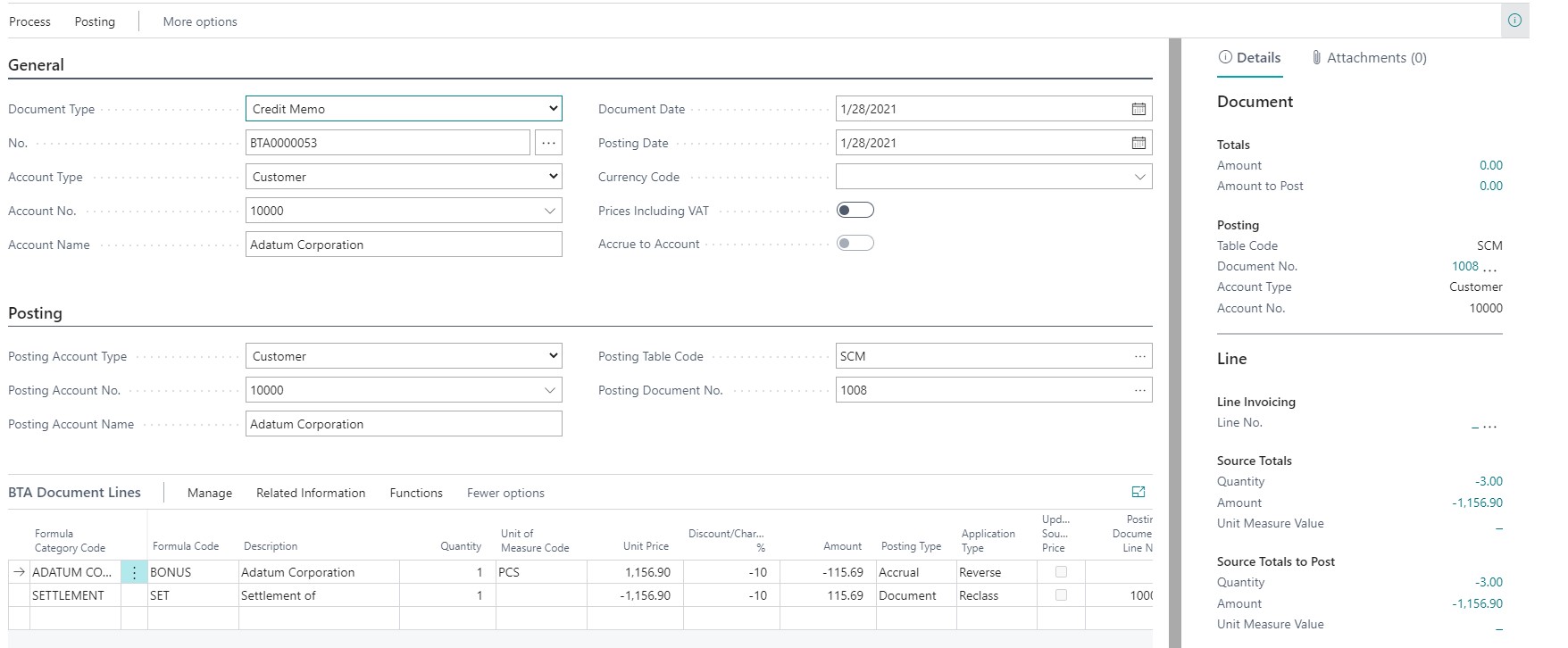
Task: Open the Document Type dropdown
Action: point(404,109)
